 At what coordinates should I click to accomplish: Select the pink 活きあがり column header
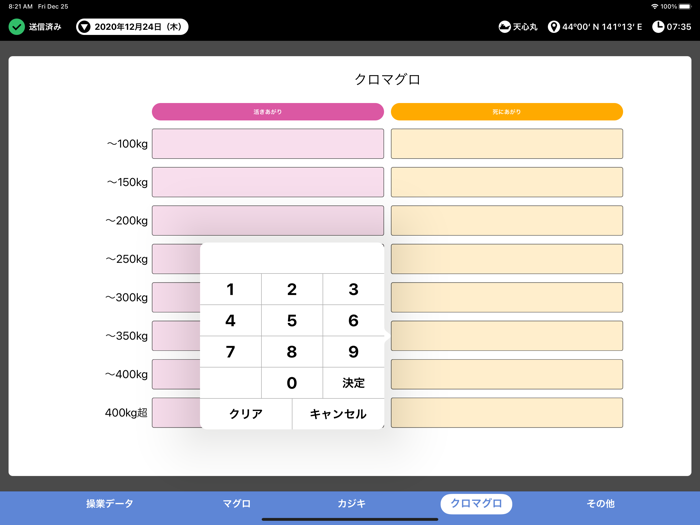pyautogui.click(x=268, y=112)
